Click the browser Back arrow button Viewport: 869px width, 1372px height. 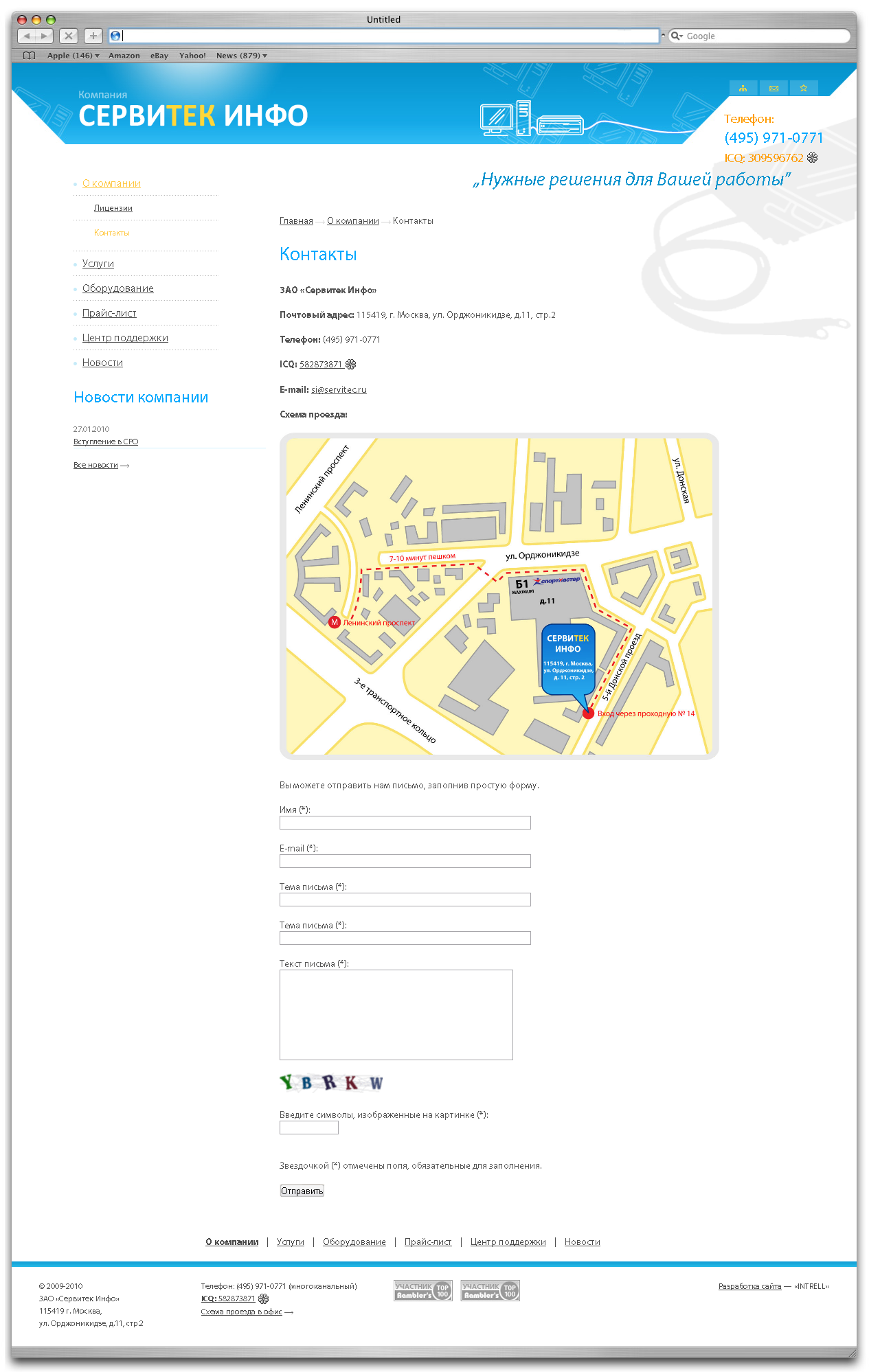click(26, 36)
